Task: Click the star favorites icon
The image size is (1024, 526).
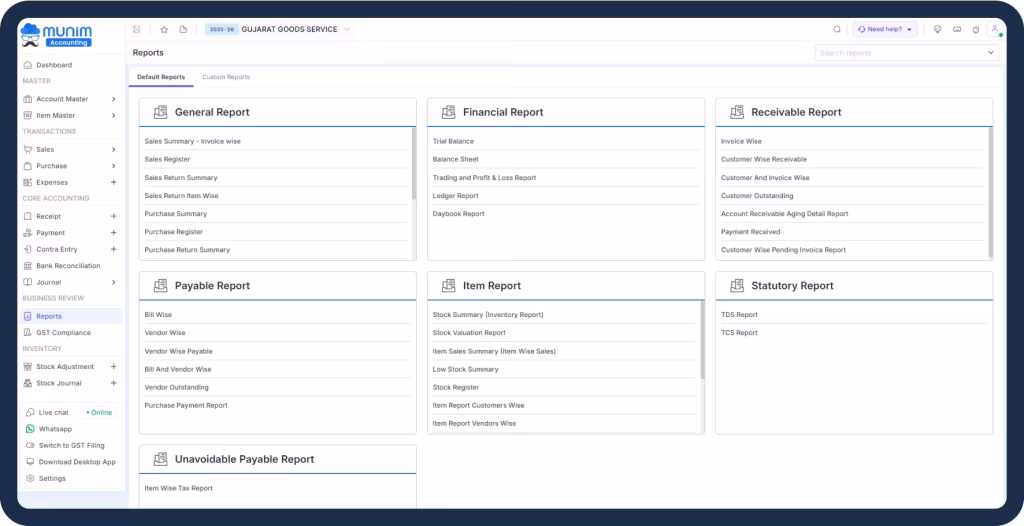Action: [x=165, y=29]
